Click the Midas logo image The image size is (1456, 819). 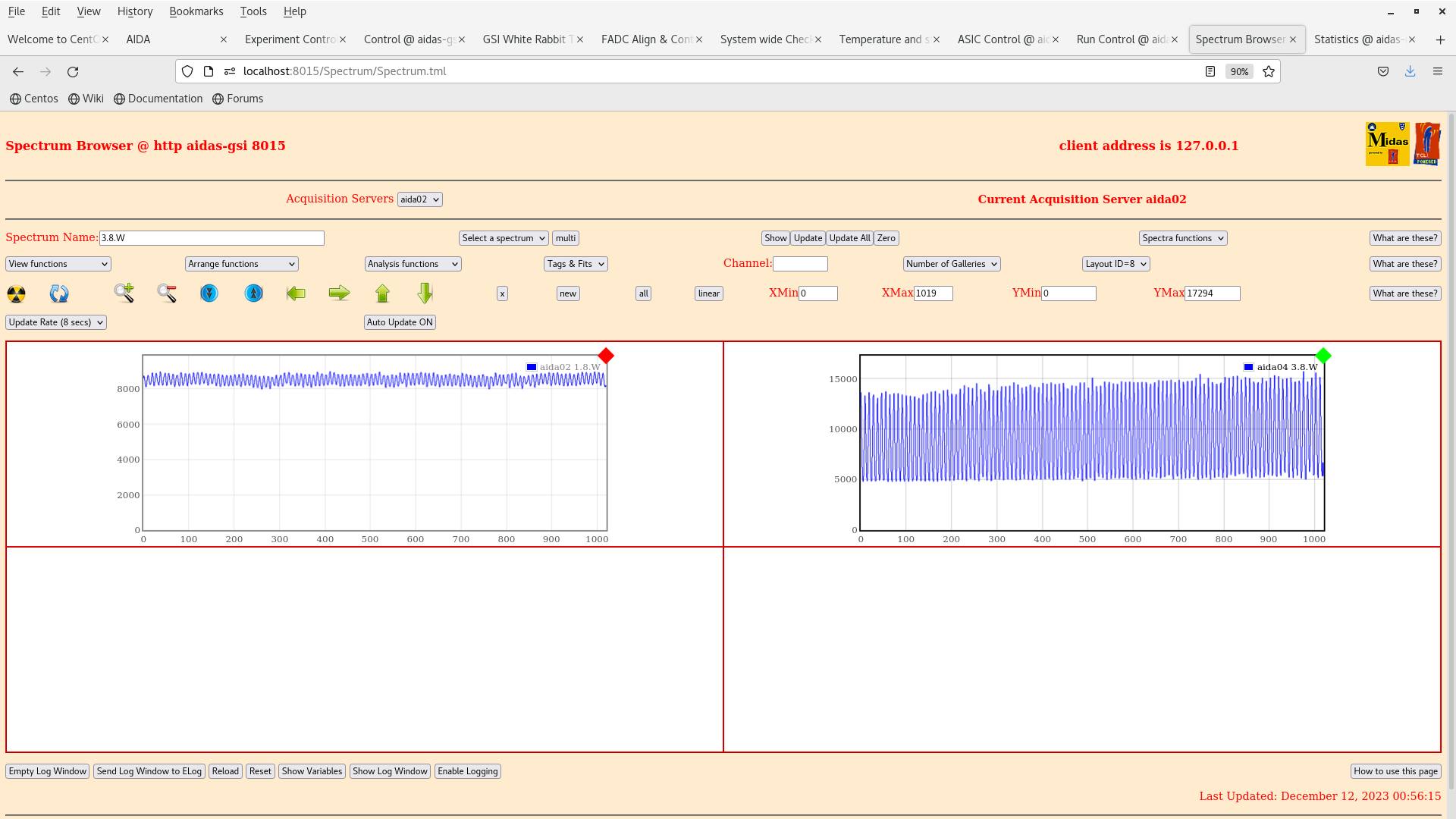click(1387, 143)
